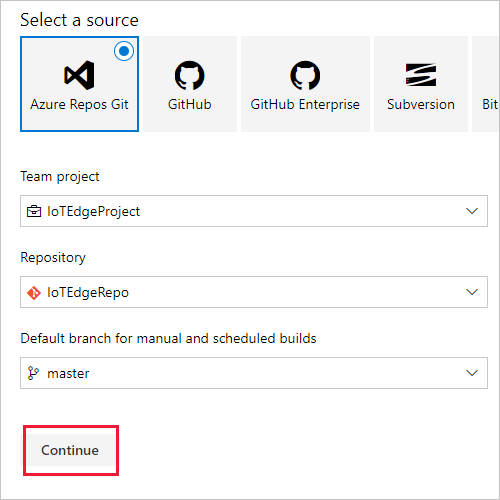The height and width of the screenshot is (500, 500).
Task: Open the Team project IoTEdgeProject dropdown
Action: (254, 211)
